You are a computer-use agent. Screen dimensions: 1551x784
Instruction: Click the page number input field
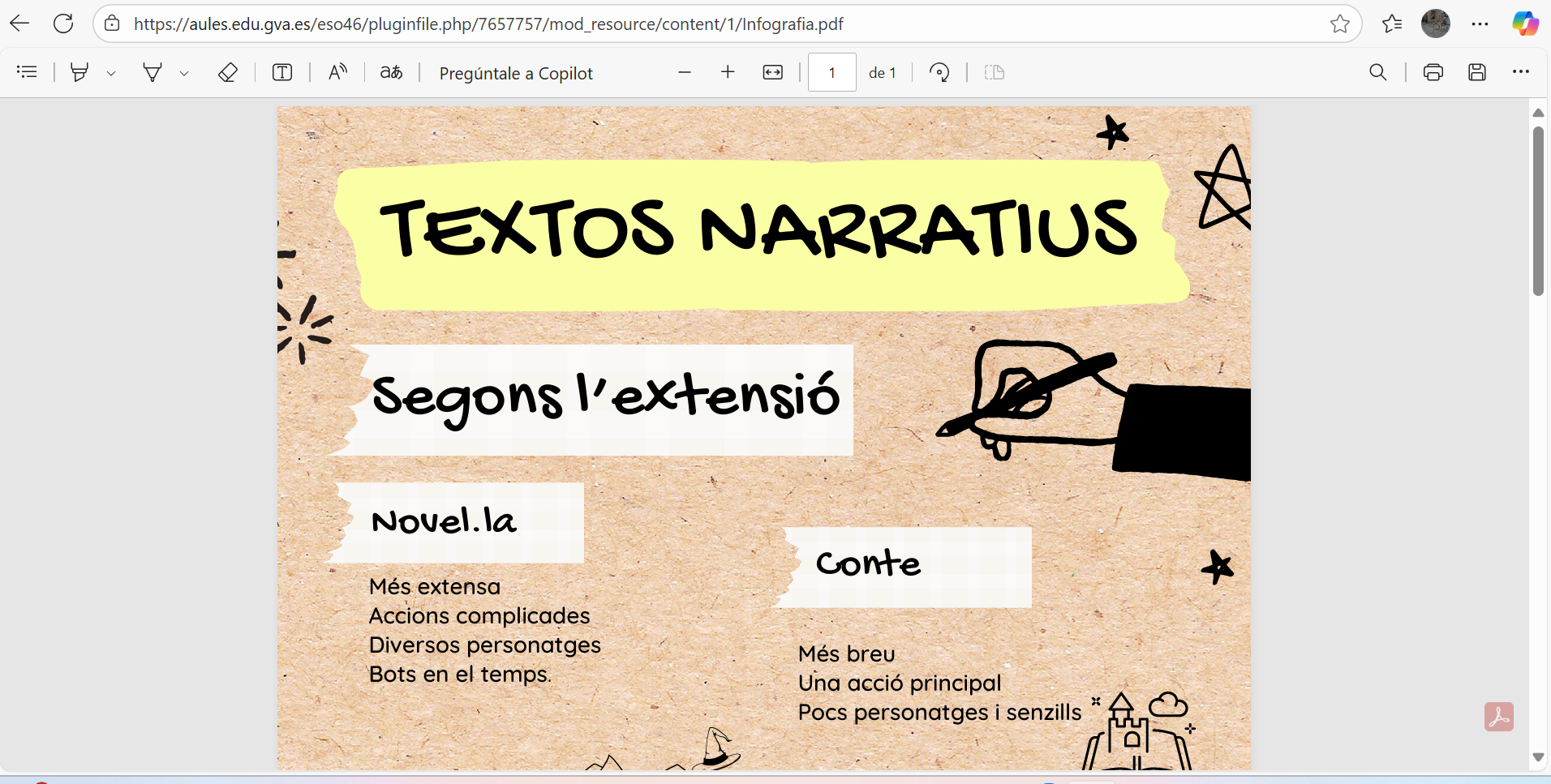tap(831, 72)
